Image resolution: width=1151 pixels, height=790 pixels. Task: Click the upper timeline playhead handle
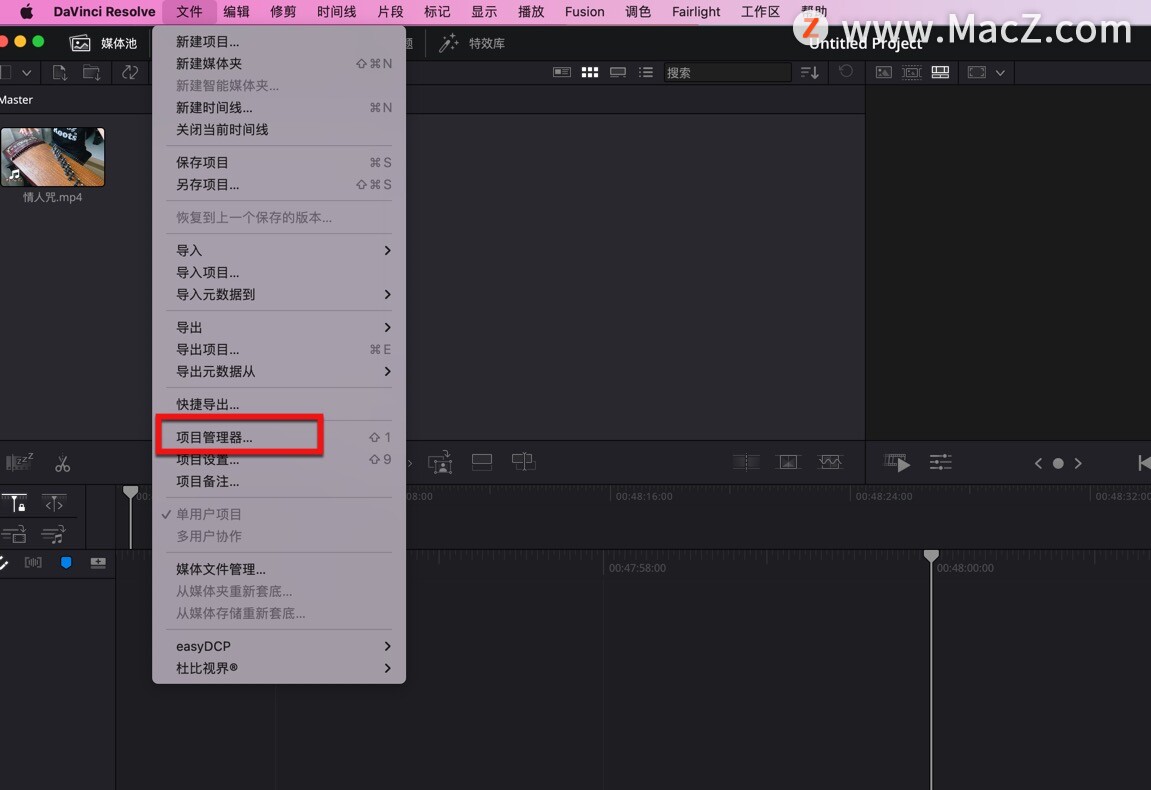point(130,492)
